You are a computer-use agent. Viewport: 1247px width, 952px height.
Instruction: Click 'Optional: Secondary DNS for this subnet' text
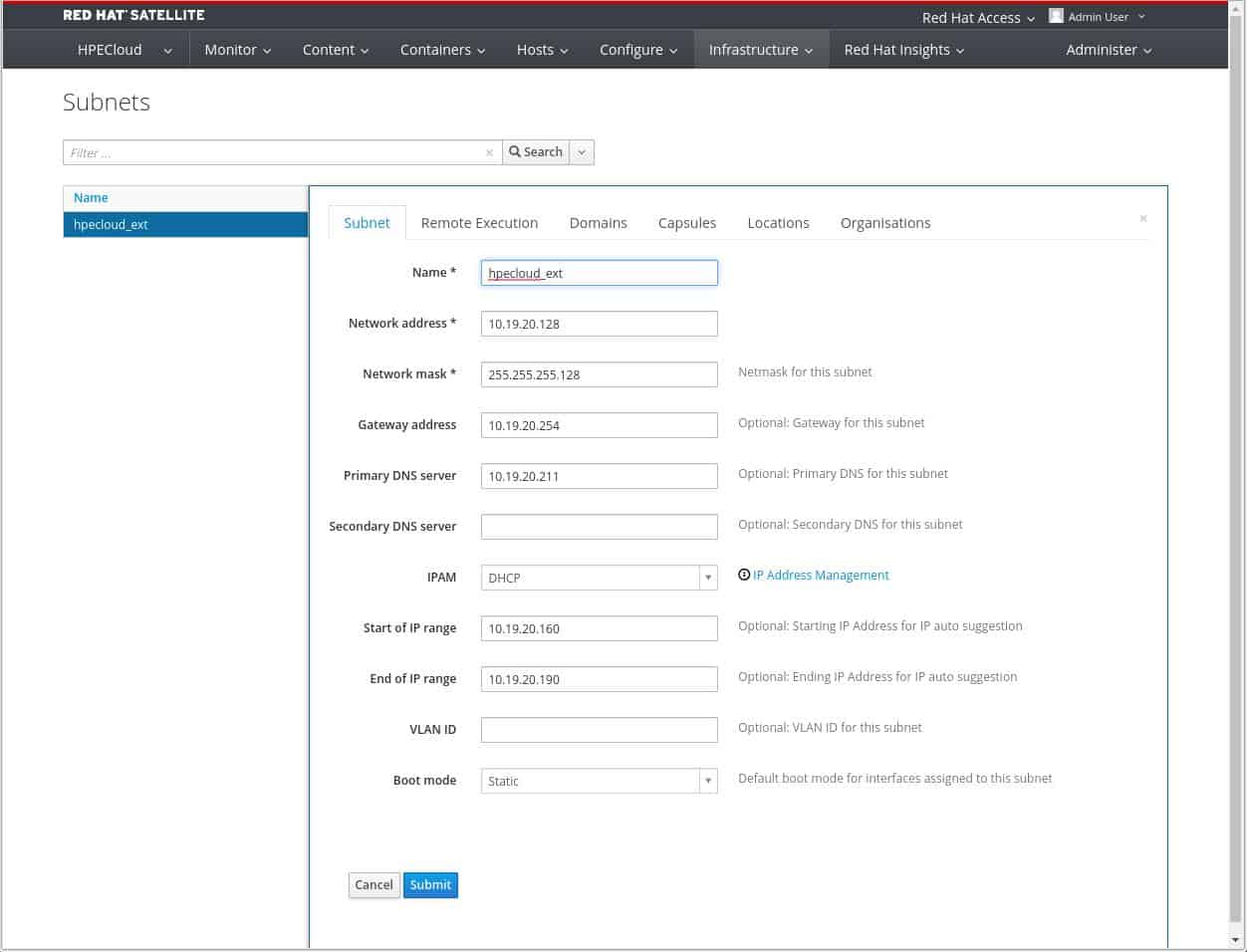tap(851, 524)
